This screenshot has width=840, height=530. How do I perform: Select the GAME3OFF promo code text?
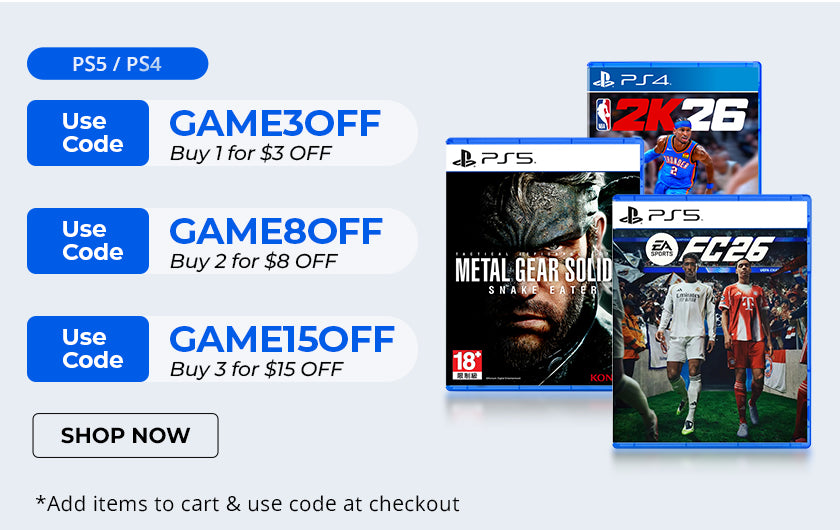(275, 124)
